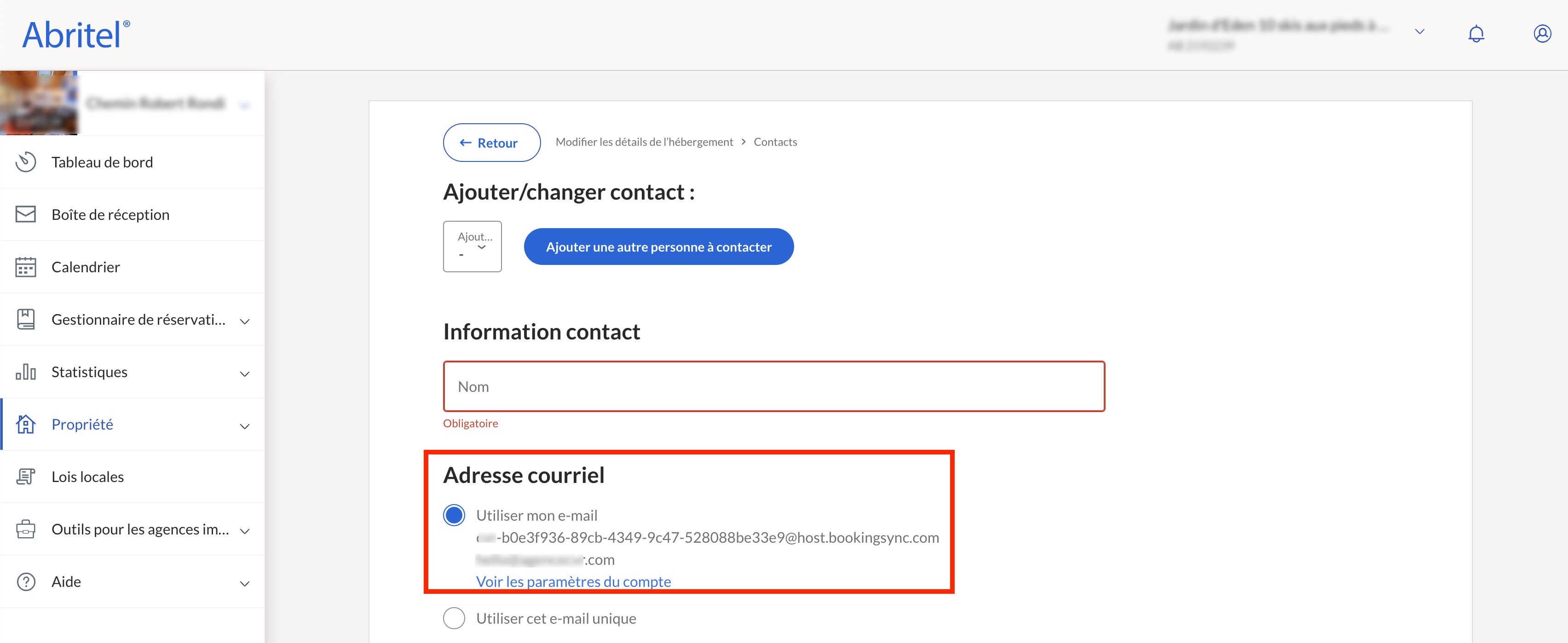
Task: Open the user account profile icon
Action: coord(1542,34)
